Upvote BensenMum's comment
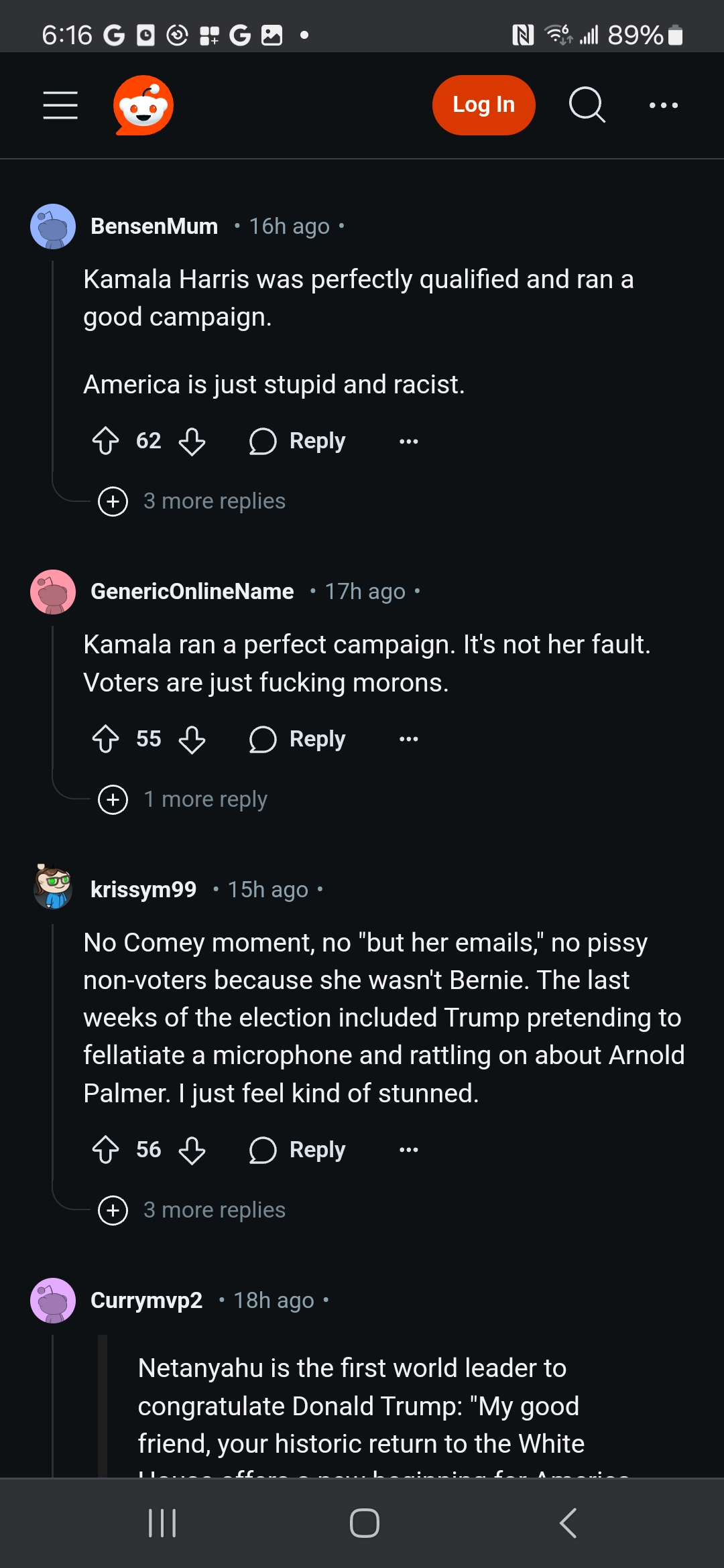This screenshot has width=724, height=1568. [105, 441]
